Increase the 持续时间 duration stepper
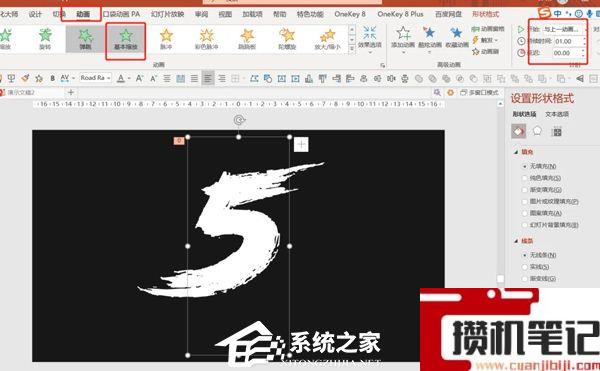The width and height of the screenshot is (600, 371). pyautogui.click(x=584, y=39)
